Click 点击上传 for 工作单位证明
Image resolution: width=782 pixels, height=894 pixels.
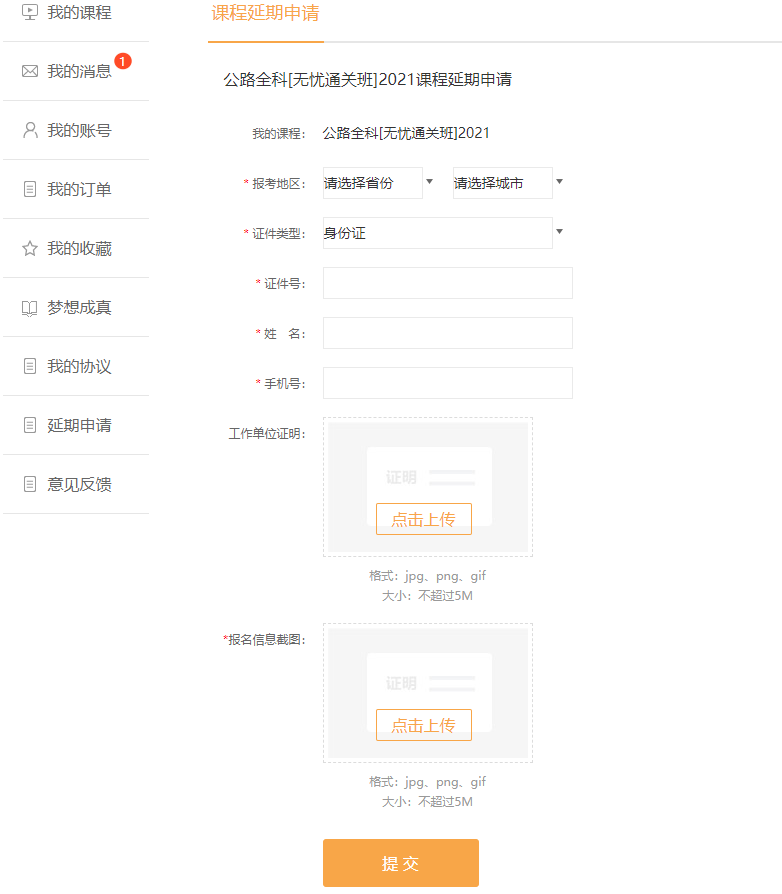pyautogui.click(x=423, y=519)
